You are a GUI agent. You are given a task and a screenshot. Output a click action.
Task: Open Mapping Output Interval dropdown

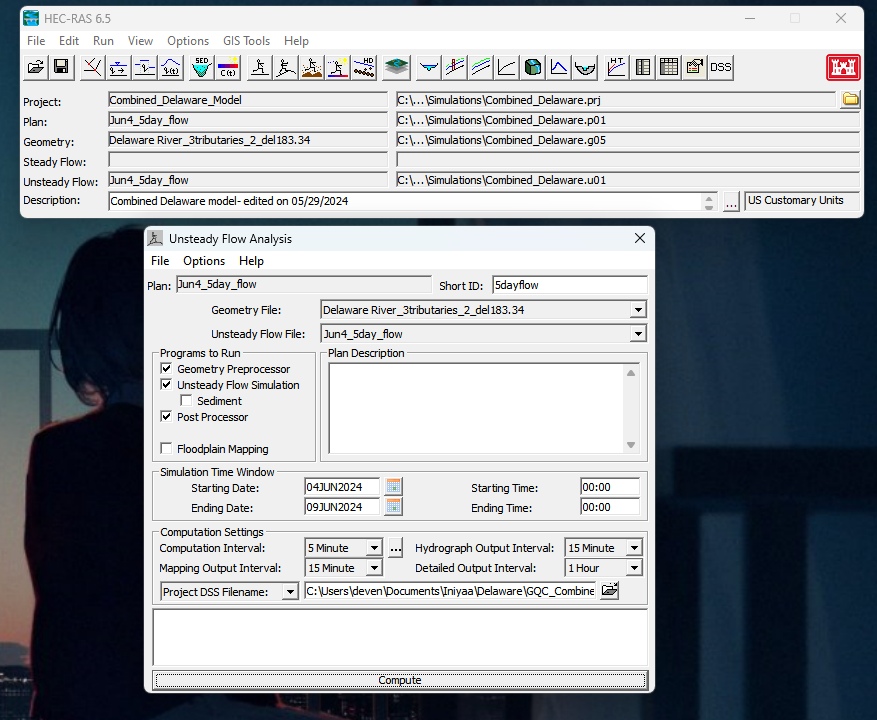tap(374, 568)
